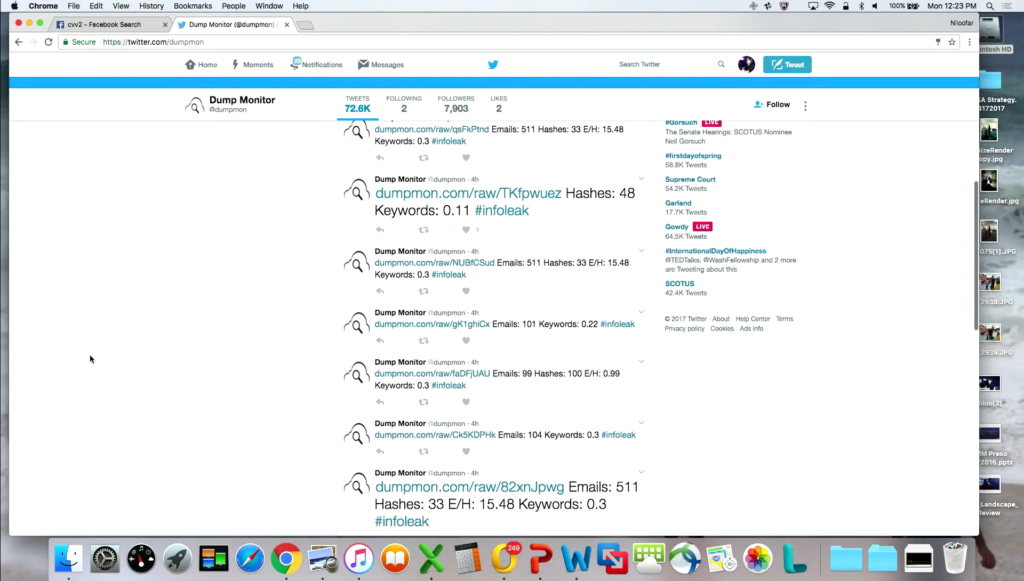Expand the Ck5KDPHk tweet options chevron
The image size is (1024, 581).
[641, 422]
